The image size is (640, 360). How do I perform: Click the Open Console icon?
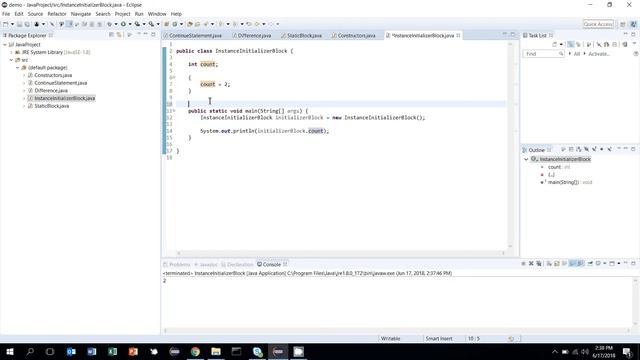(612, 264)
